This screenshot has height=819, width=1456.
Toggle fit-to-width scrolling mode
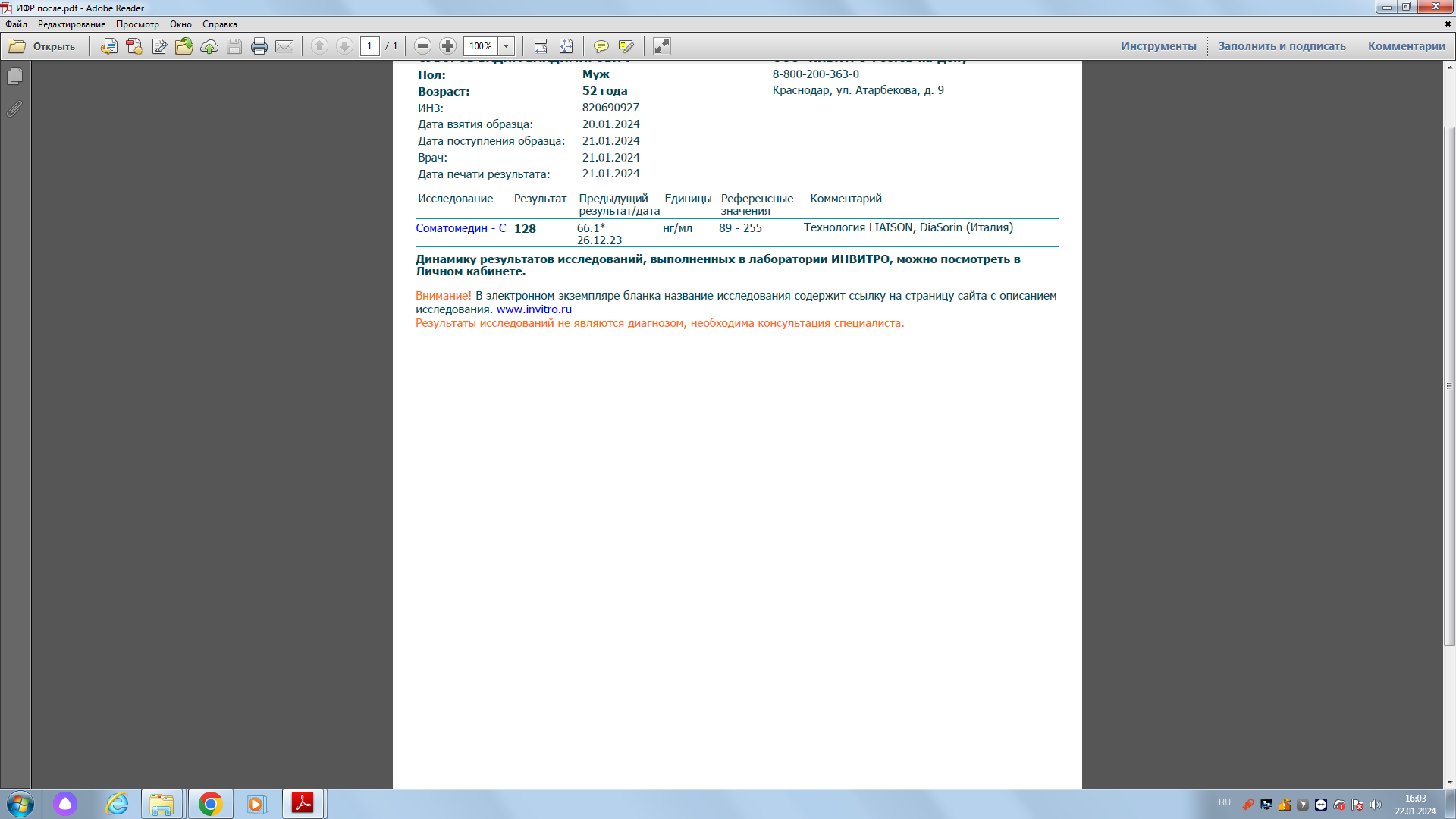pyautogui.click(x=540, y=46)
